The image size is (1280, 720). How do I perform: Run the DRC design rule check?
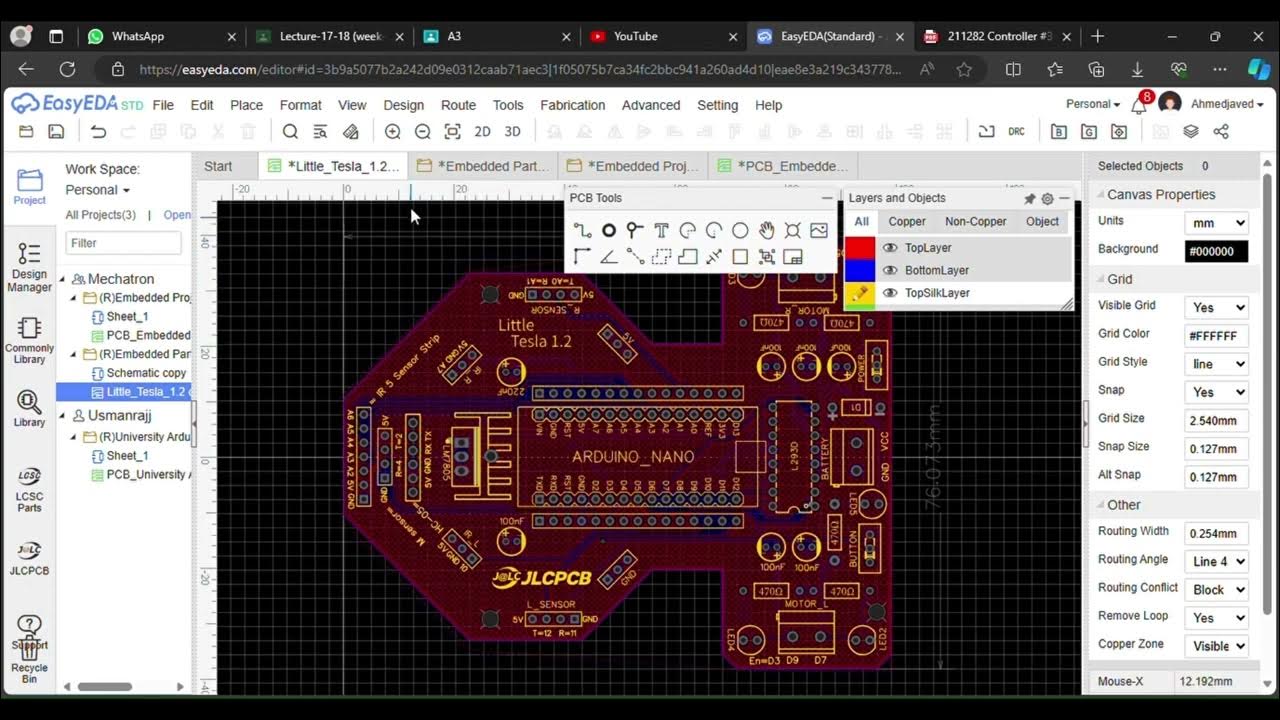click(x=1016, y=132)
